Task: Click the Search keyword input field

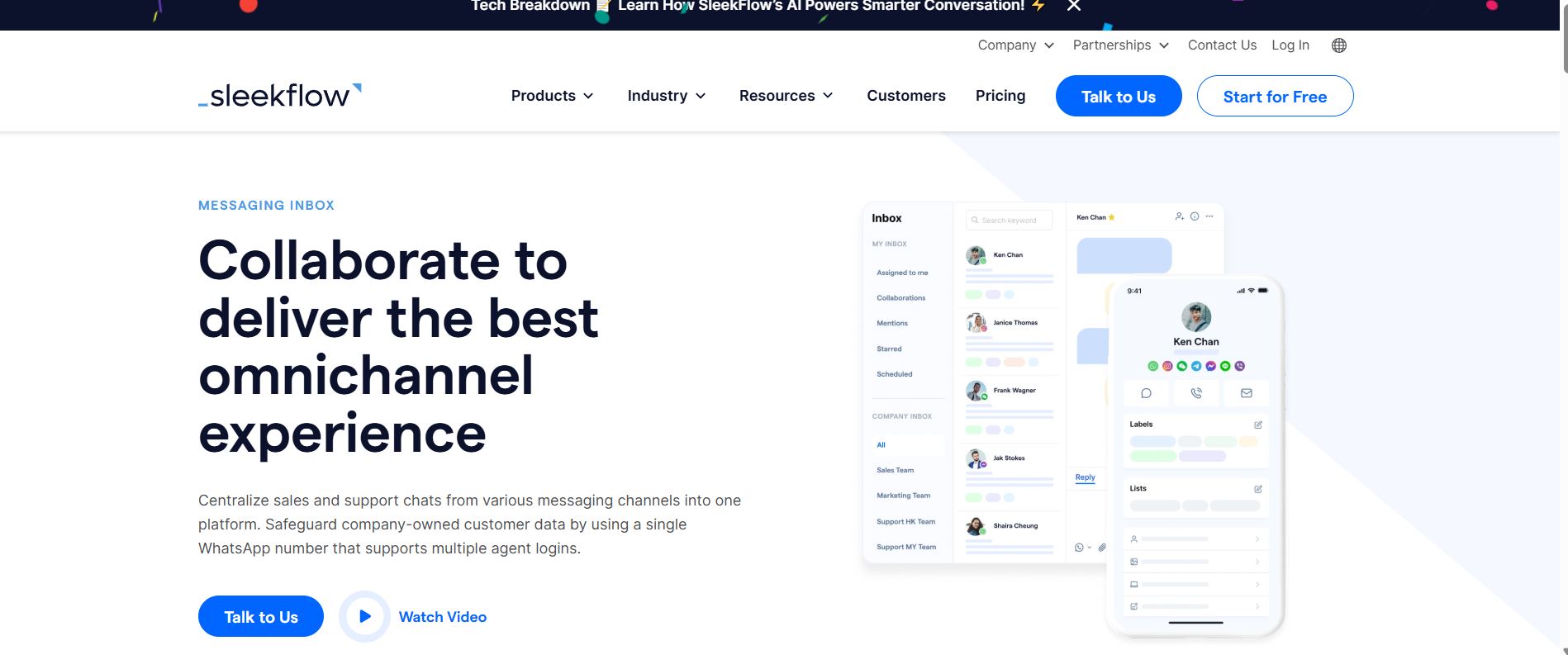Action: click(x=1009, y=221)
